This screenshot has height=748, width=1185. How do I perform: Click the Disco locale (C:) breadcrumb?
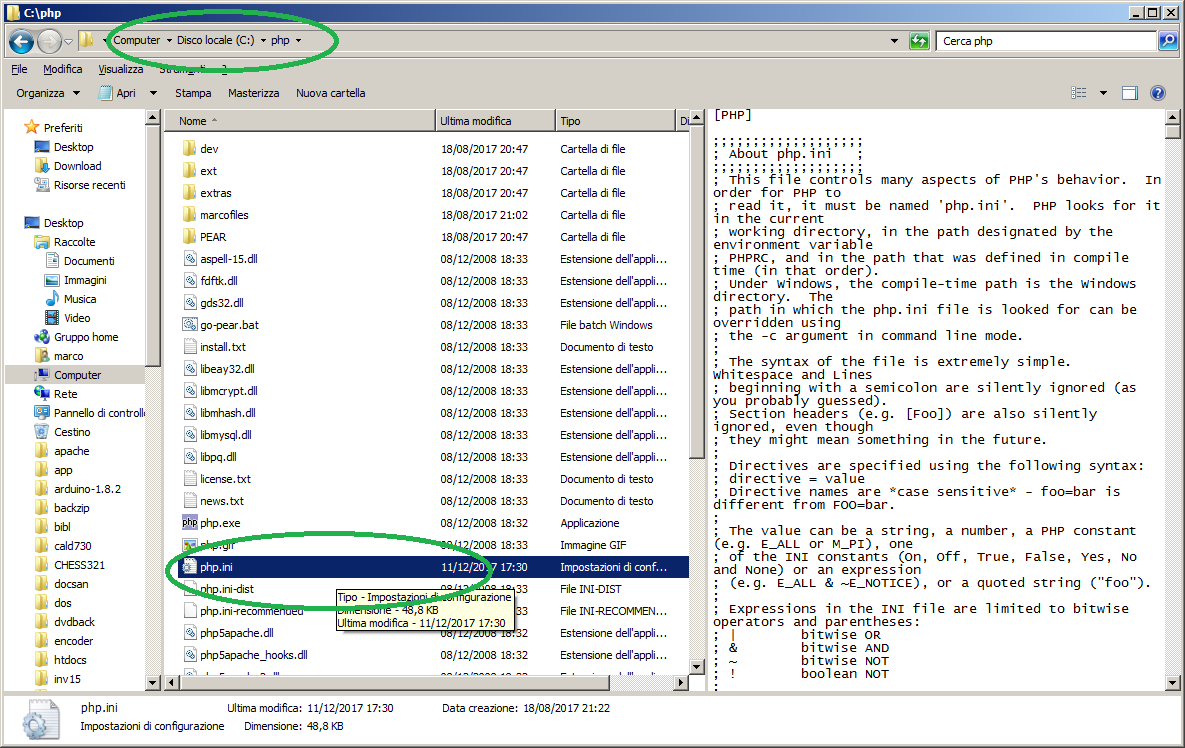[216, 41]
